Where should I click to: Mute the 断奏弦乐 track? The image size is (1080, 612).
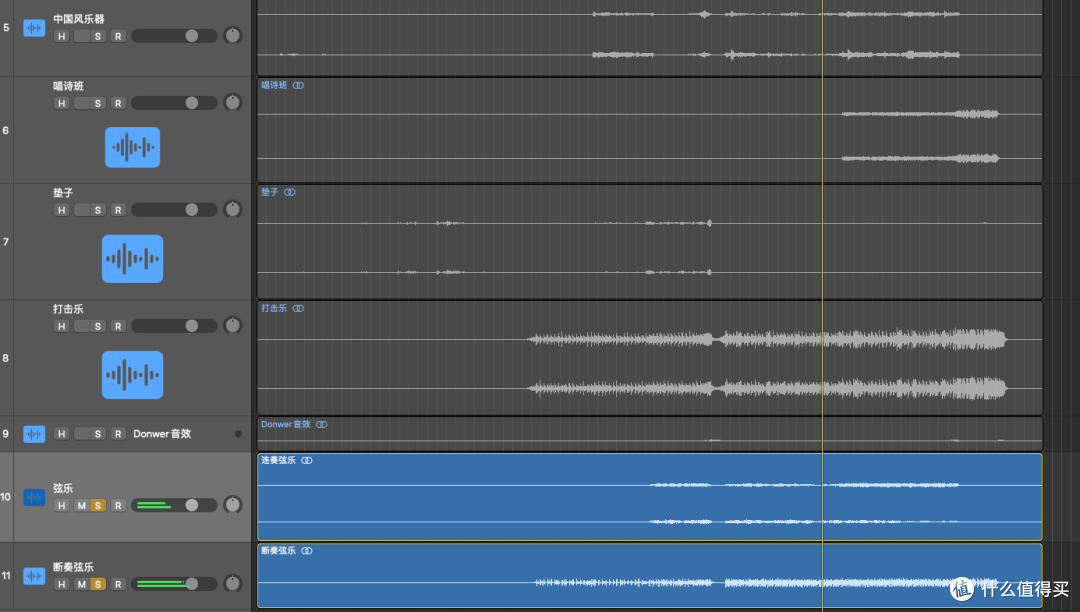(x=81, y=584)
